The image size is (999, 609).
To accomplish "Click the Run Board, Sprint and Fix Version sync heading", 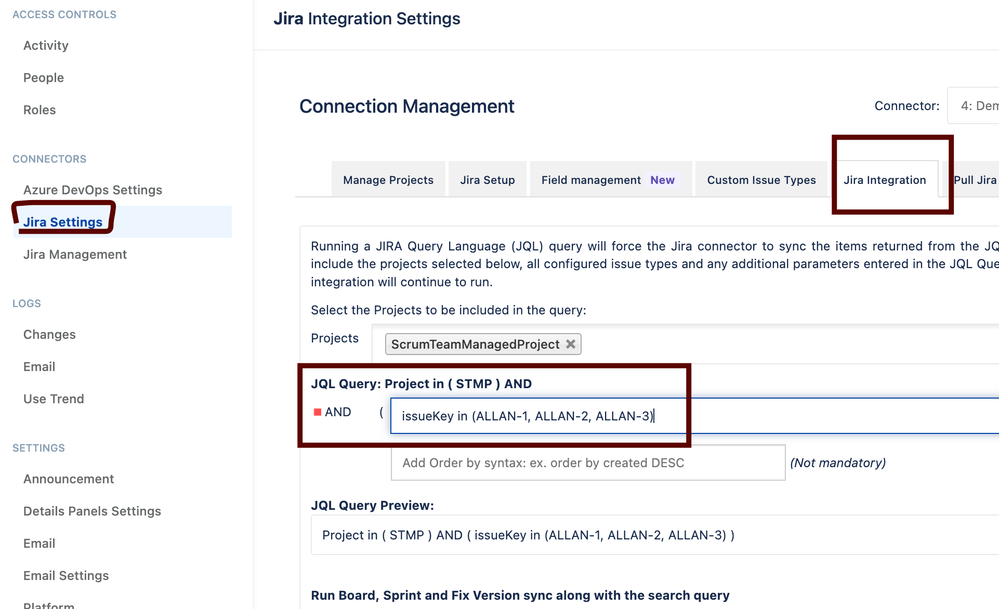I will tap(520, 595).
